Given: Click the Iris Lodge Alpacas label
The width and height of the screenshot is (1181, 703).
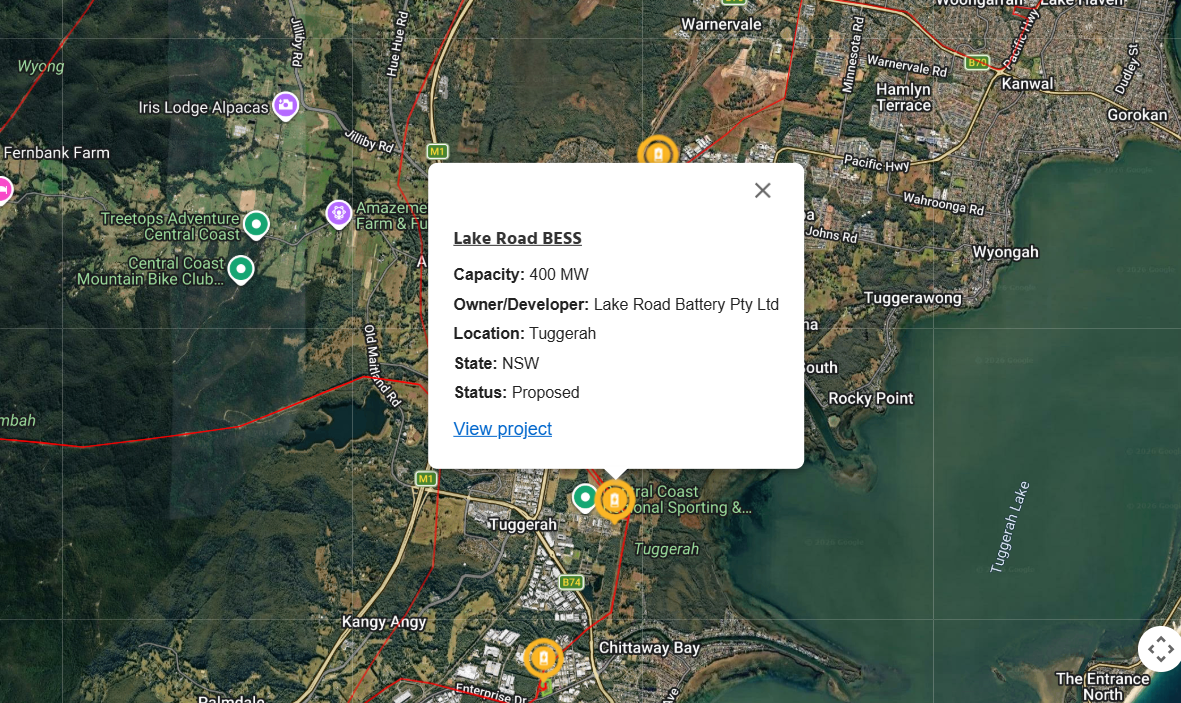Looking at the screenshot, I should (x=203, y=108).
